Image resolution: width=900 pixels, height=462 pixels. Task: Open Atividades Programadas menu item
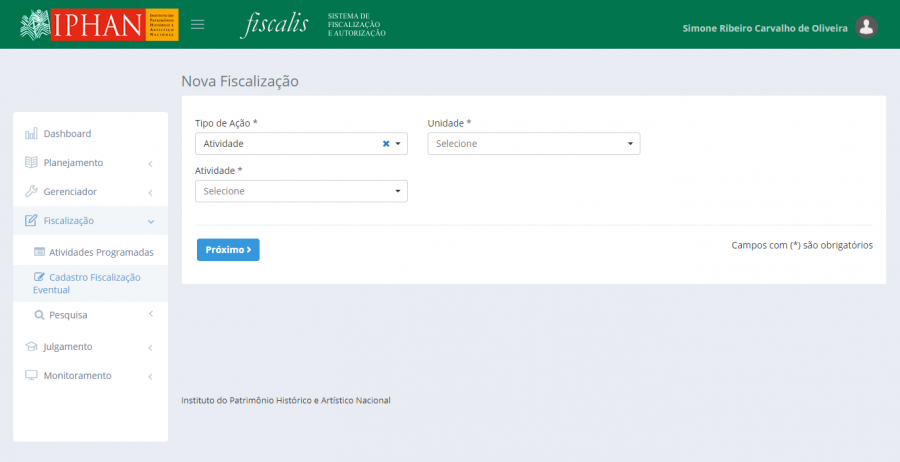point(101,252)
